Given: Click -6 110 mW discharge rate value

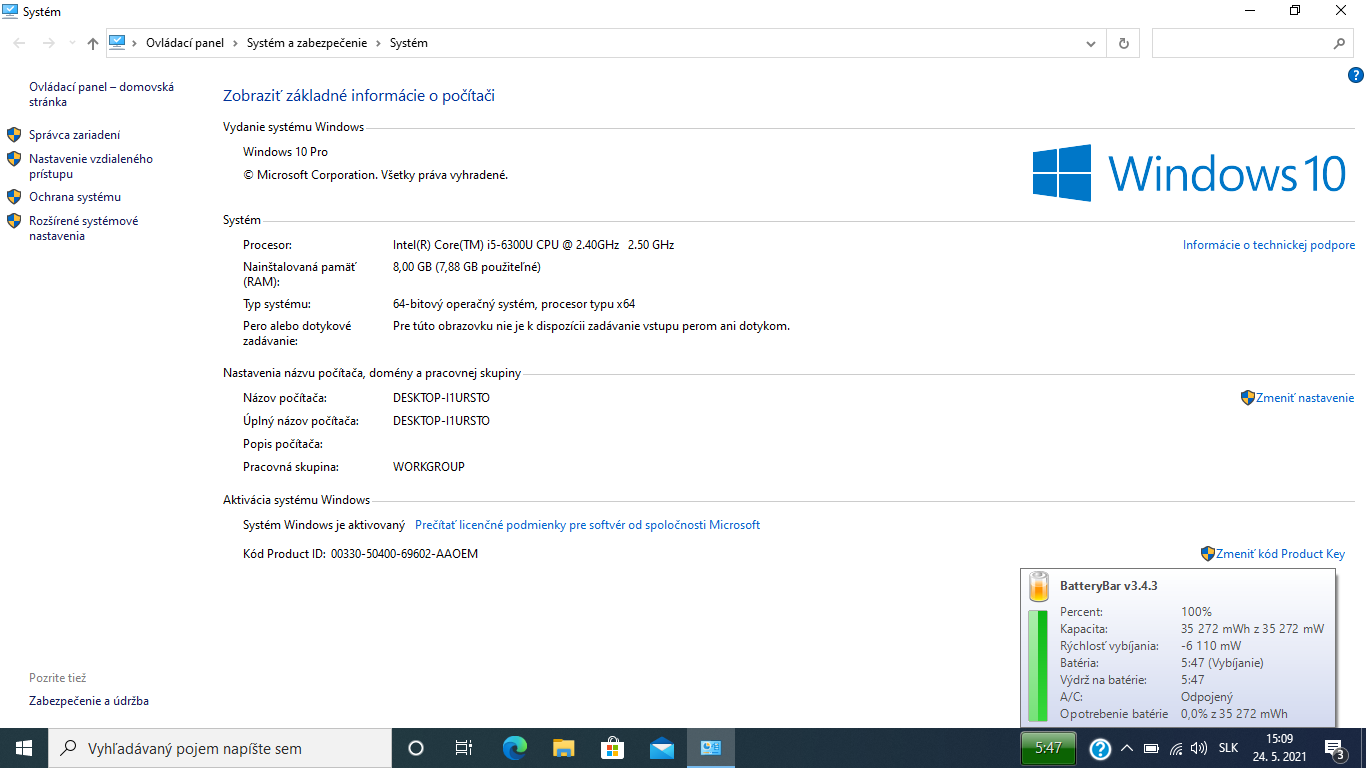Looking at the screenshot, I should point(1213,646).
